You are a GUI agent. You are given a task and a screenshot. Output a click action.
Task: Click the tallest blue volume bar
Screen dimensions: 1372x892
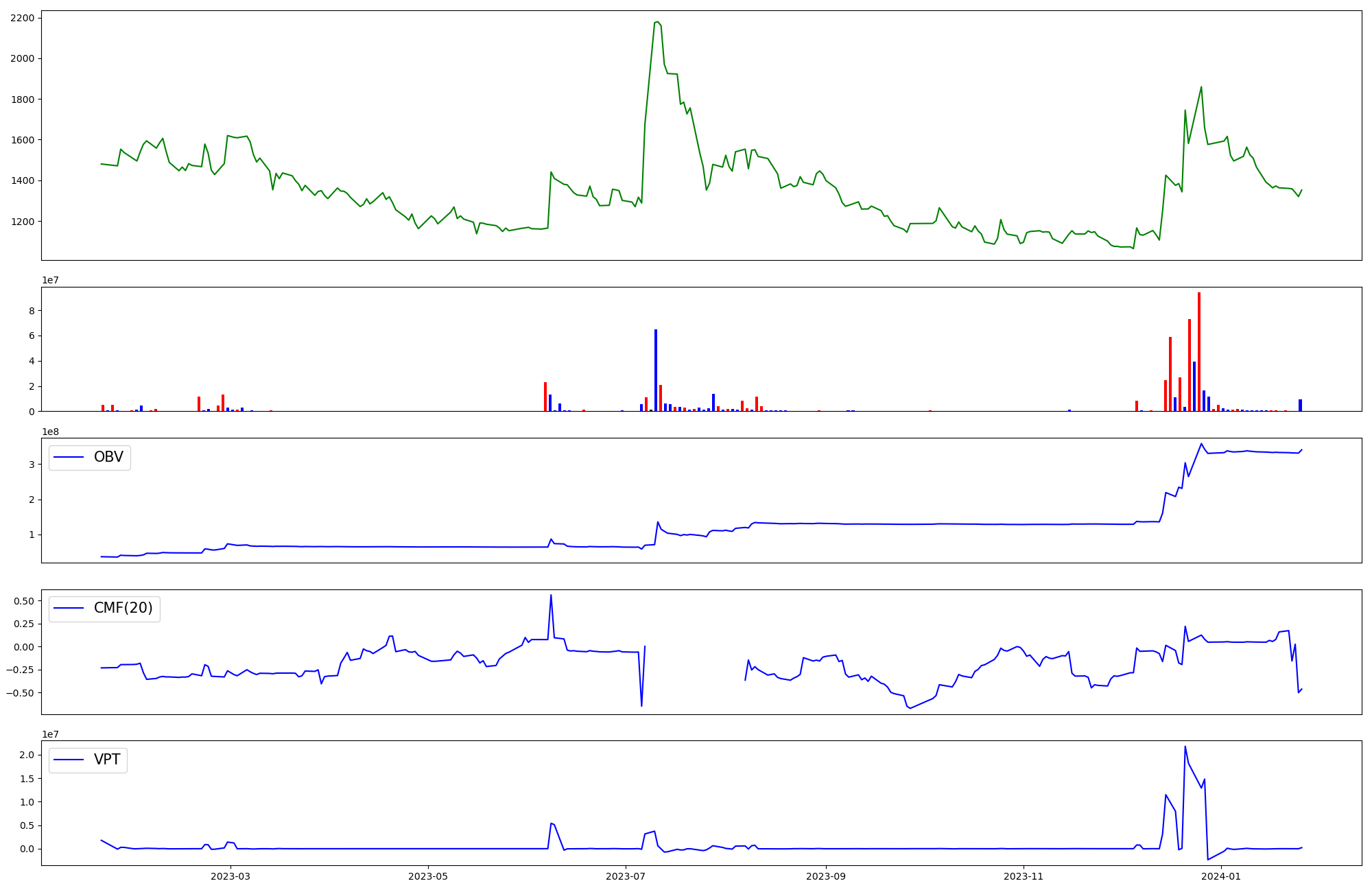(x=656, y=369)
